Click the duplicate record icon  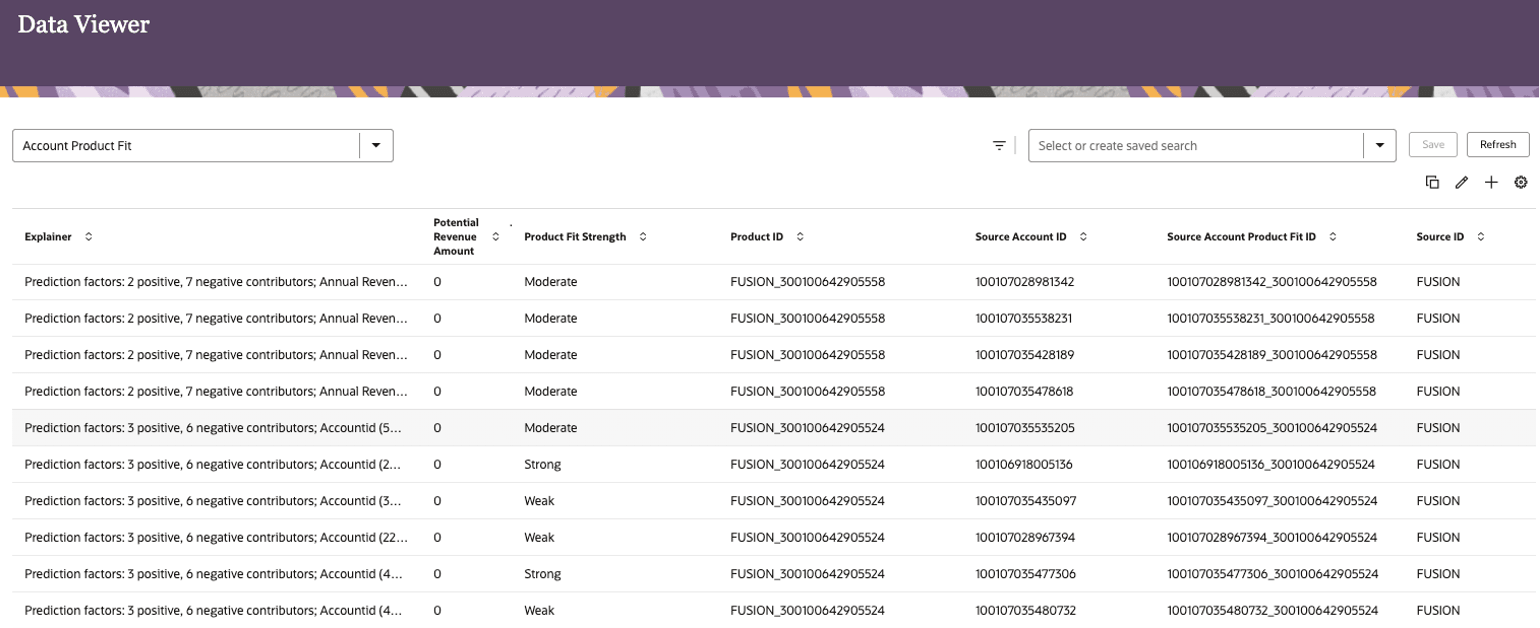1432,182
